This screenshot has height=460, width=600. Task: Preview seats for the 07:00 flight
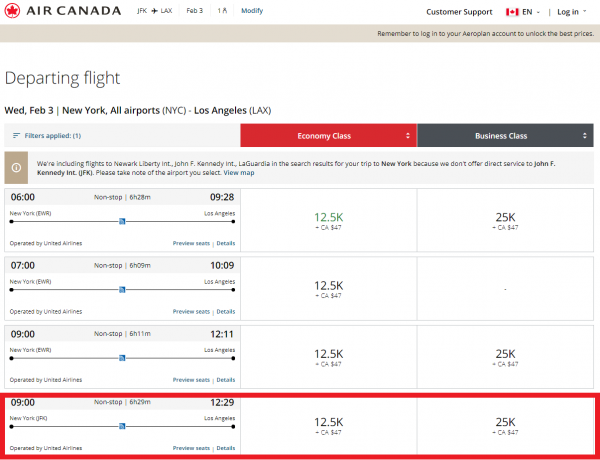pyautogui.click(x=191, y=311)
